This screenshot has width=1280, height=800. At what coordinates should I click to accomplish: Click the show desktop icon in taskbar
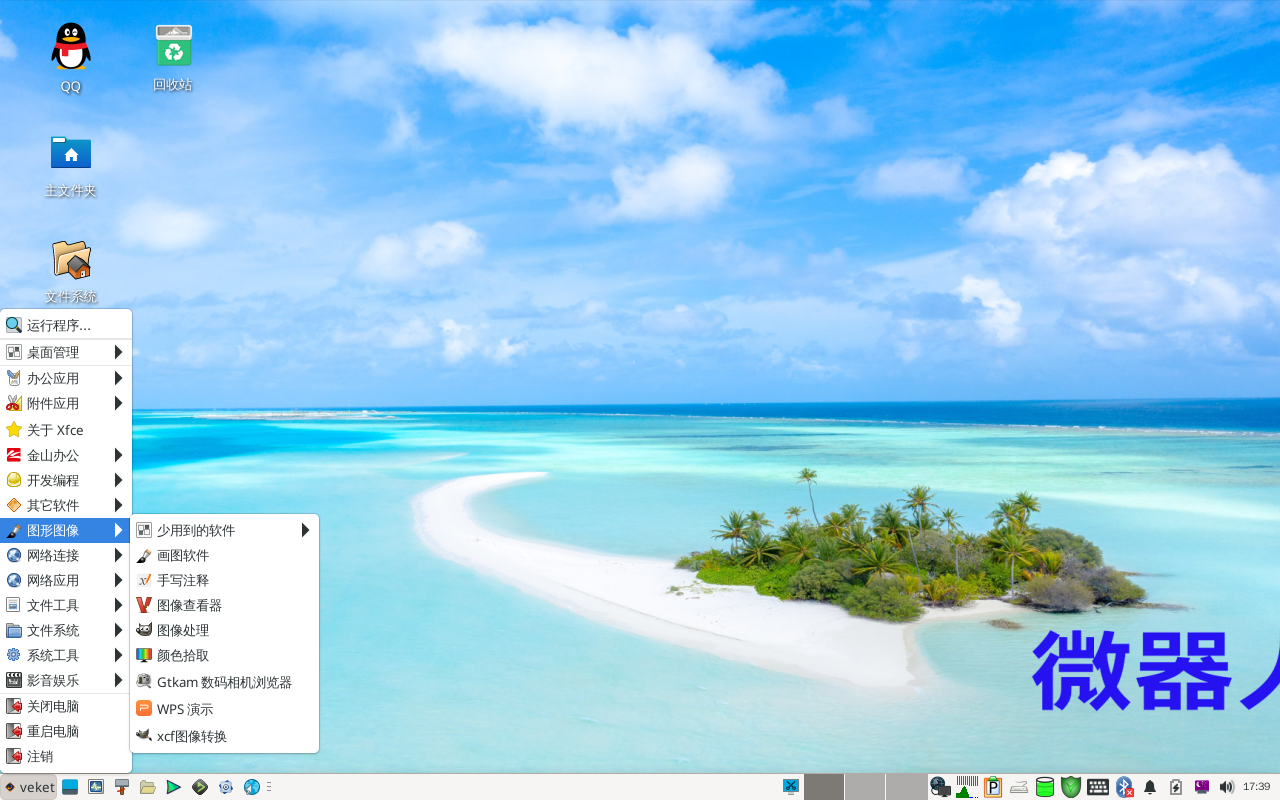pyautogui.click(x=70, y=787)
